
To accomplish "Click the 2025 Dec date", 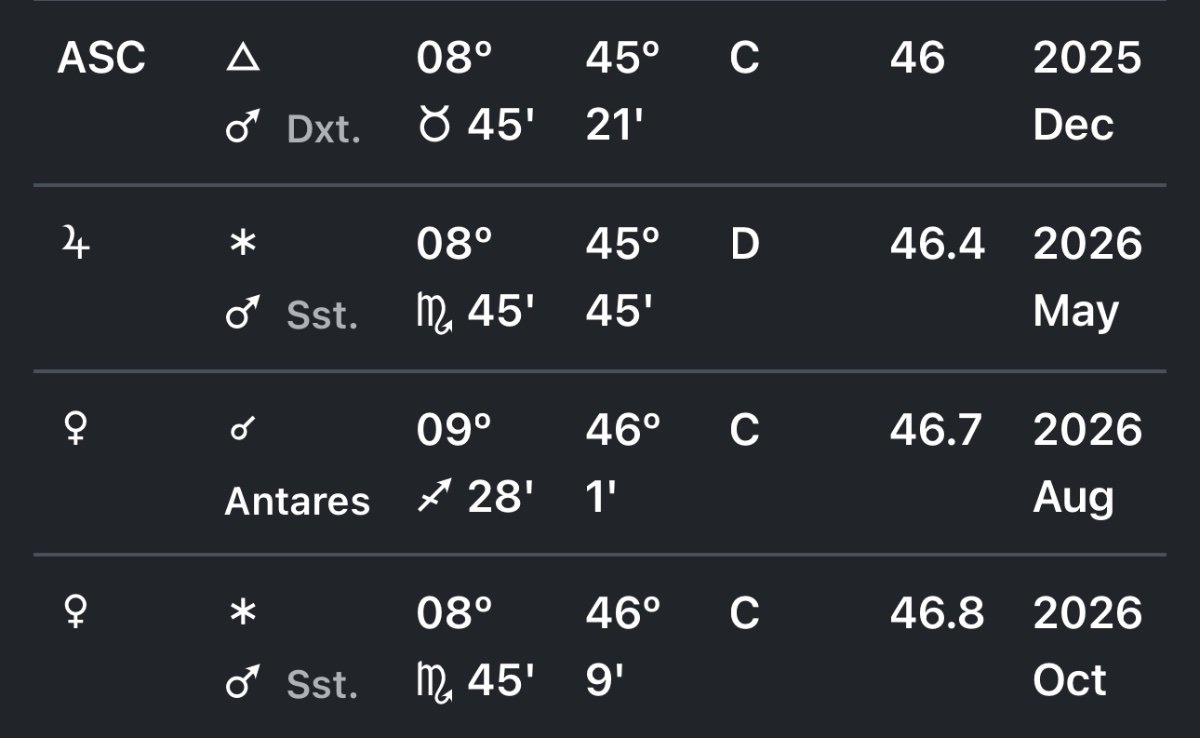I will (1086, 91).
